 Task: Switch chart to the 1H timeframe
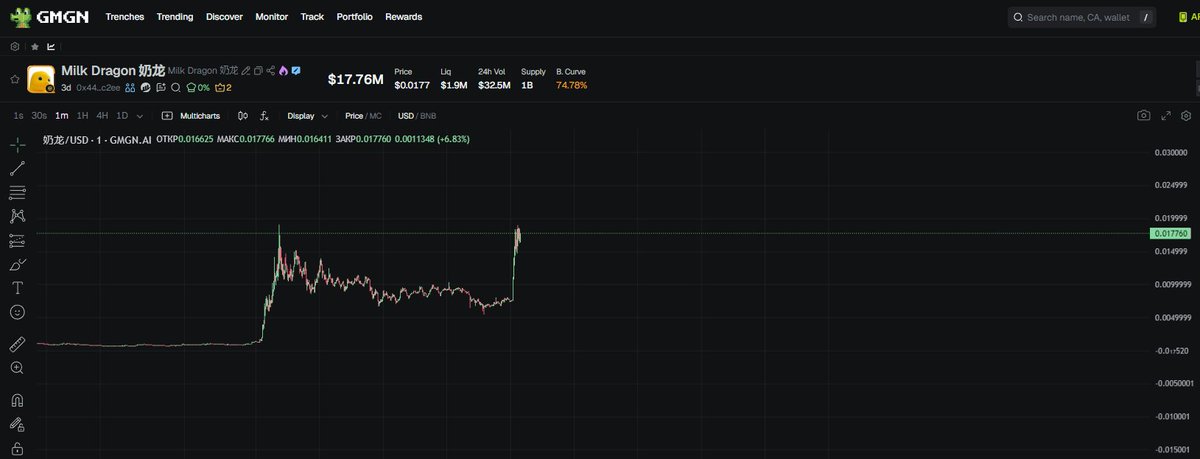(x=83, y=116)
